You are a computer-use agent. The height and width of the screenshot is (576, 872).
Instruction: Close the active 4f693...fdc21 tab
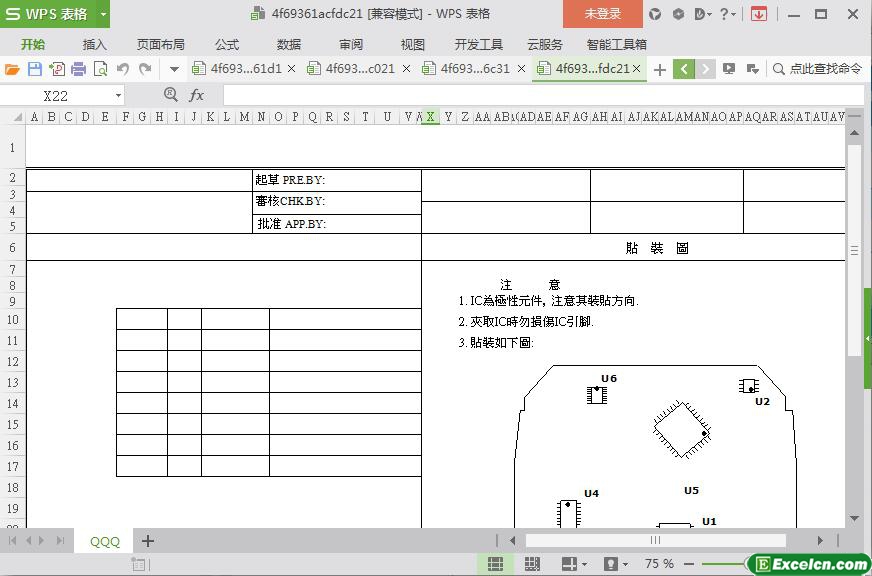pos(637,68)
